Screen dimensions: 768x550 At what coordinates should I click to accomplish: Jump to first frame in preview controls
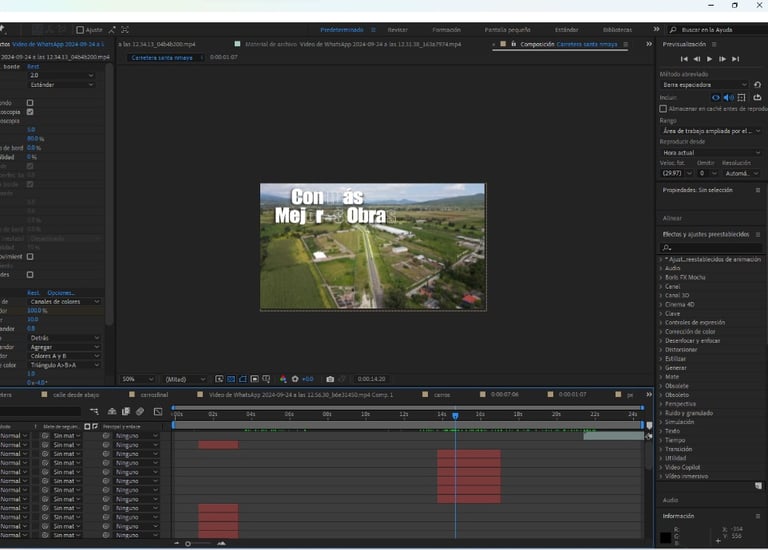[684, 59]
